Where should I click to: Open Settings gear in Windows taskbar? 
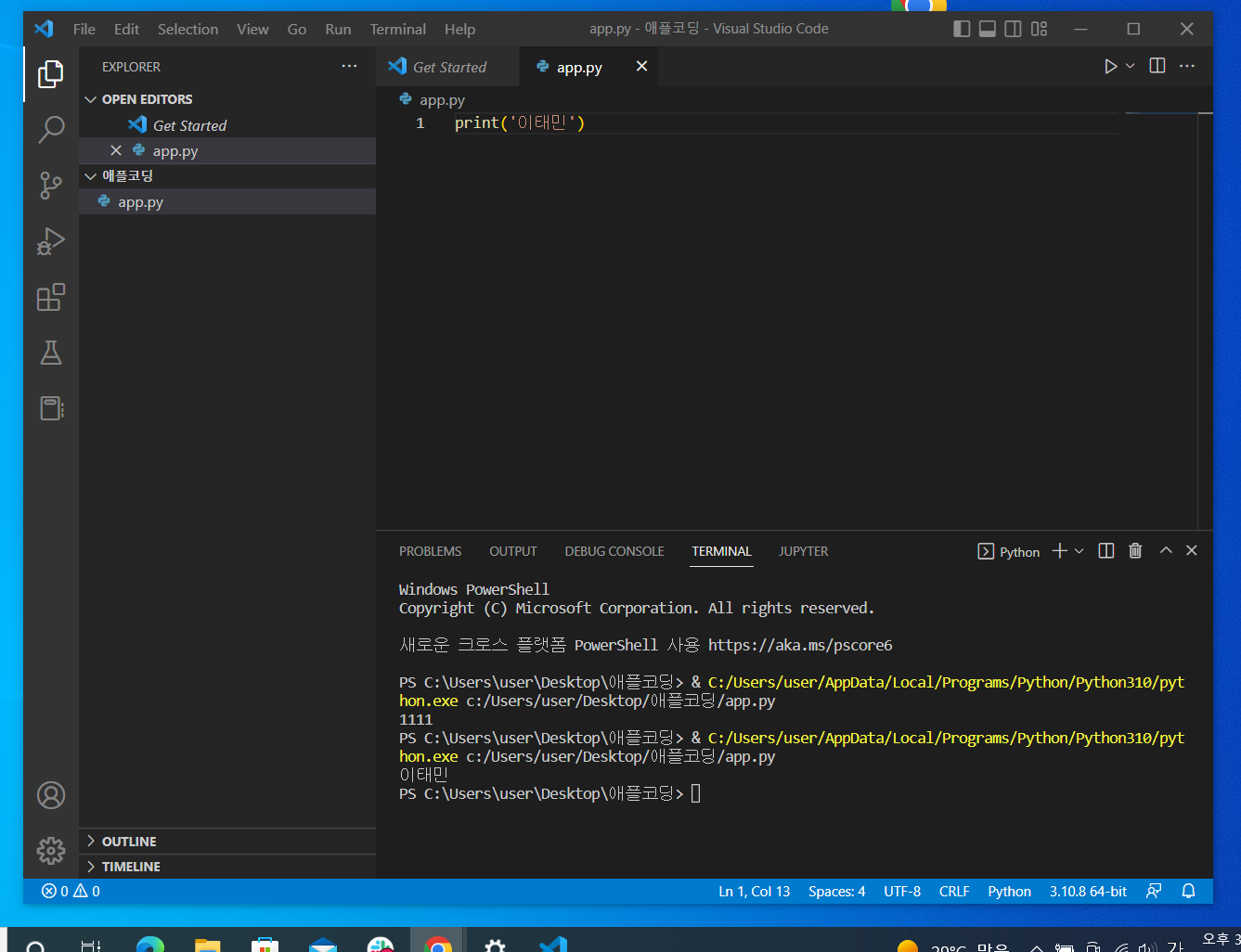pos(496,945)
